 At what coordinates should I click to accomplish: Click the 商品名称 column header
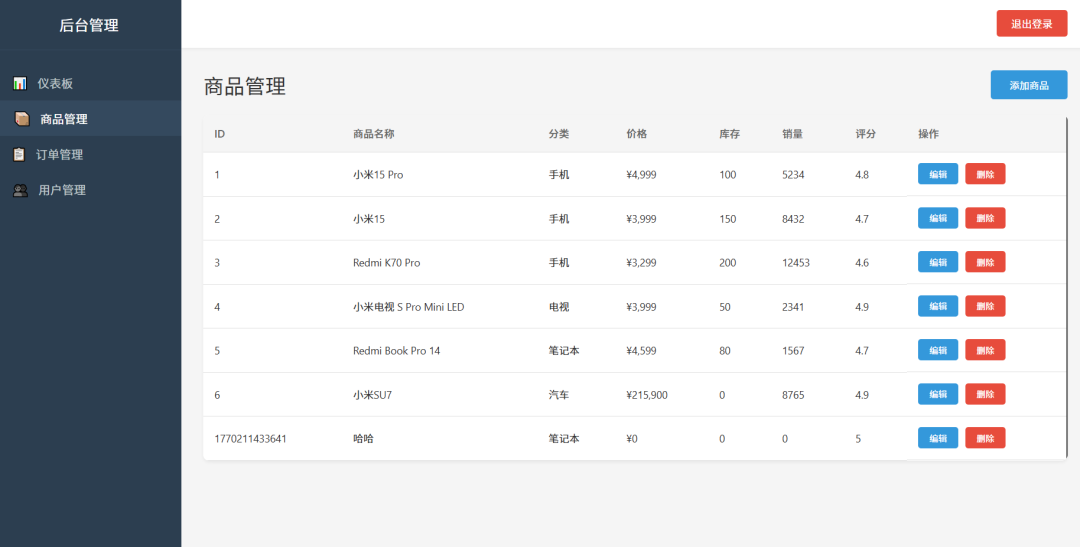373,134
